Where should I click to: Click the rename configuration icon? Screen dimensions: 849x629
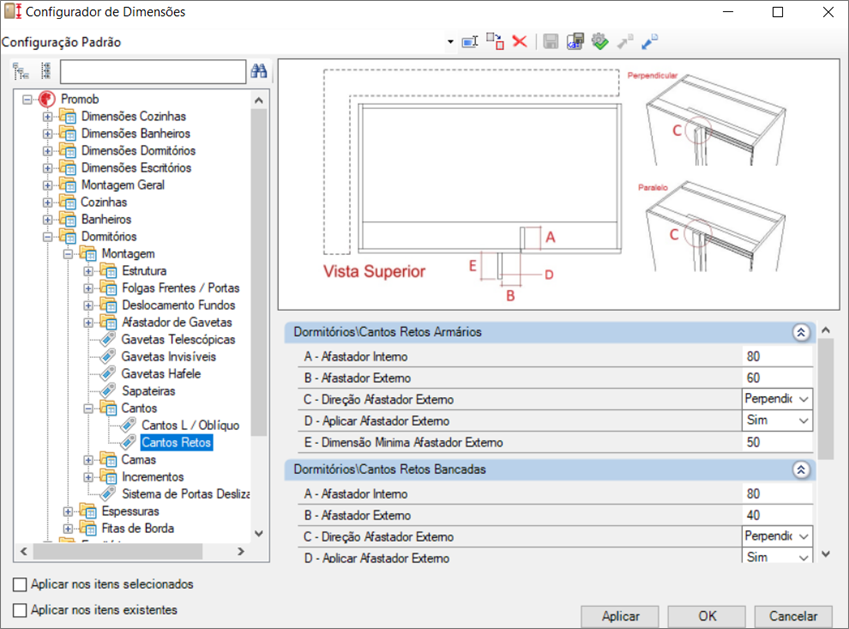(470, 42)
